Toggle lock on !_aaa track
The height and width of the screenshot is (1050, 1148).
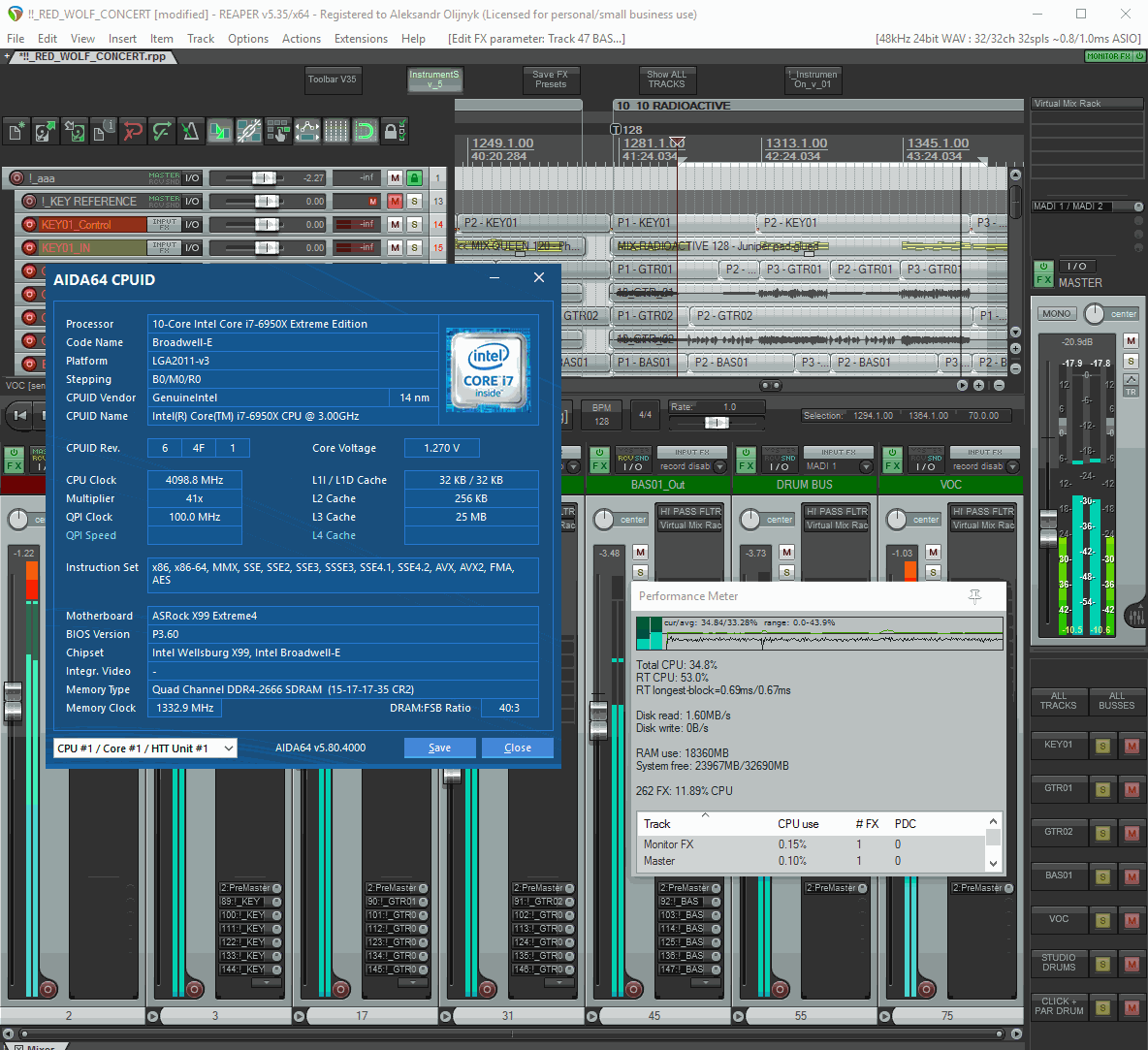point(414,178)
